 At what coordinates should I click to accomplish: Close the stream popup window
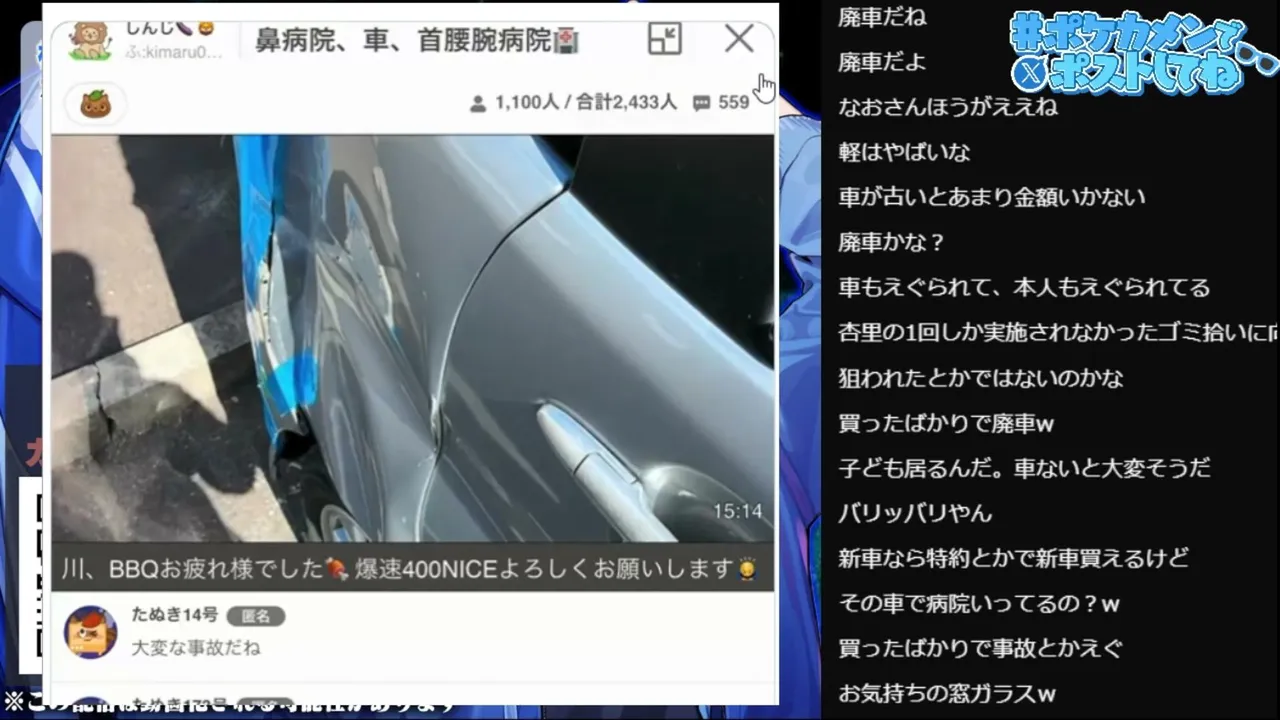click(x=739, y=38)
